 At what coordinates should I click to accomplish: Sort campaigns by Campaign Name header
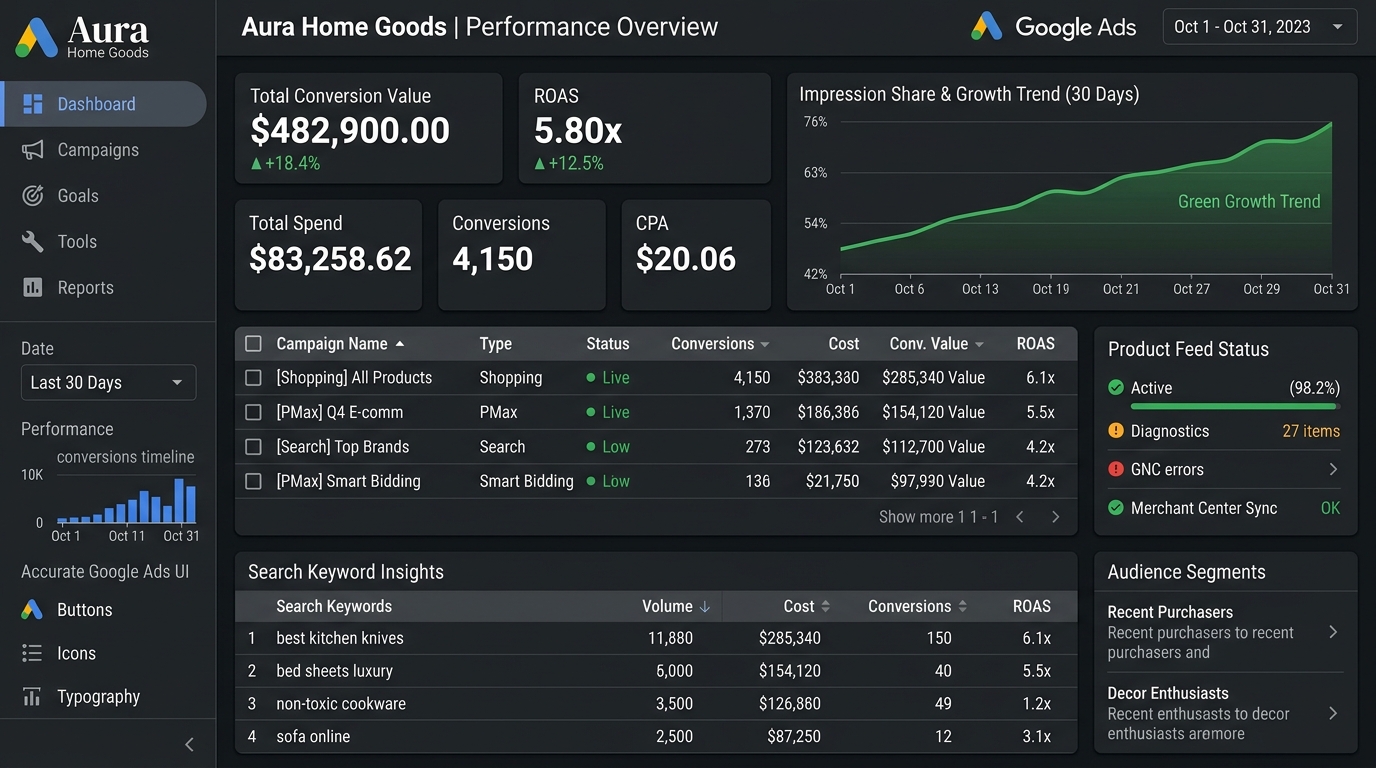(x=340, y=344)
